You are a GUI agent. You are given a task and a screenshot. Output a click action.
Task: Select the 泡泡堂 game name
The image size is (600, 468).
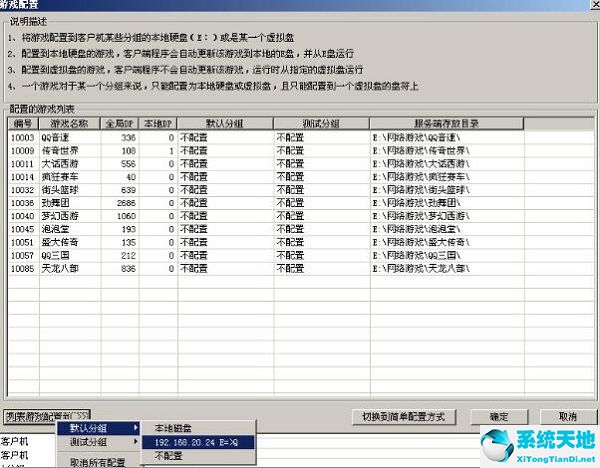tap(55, 229)
